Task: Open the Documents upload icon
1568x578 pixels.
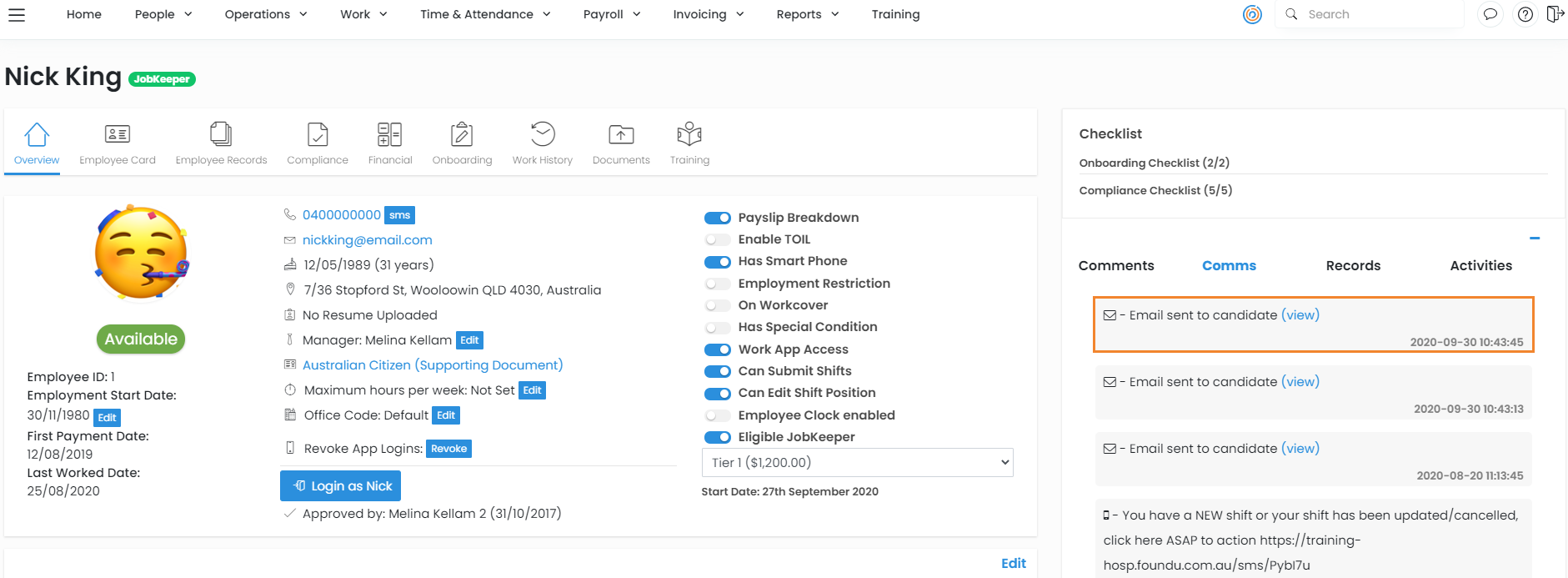Action: click(621, 135)
